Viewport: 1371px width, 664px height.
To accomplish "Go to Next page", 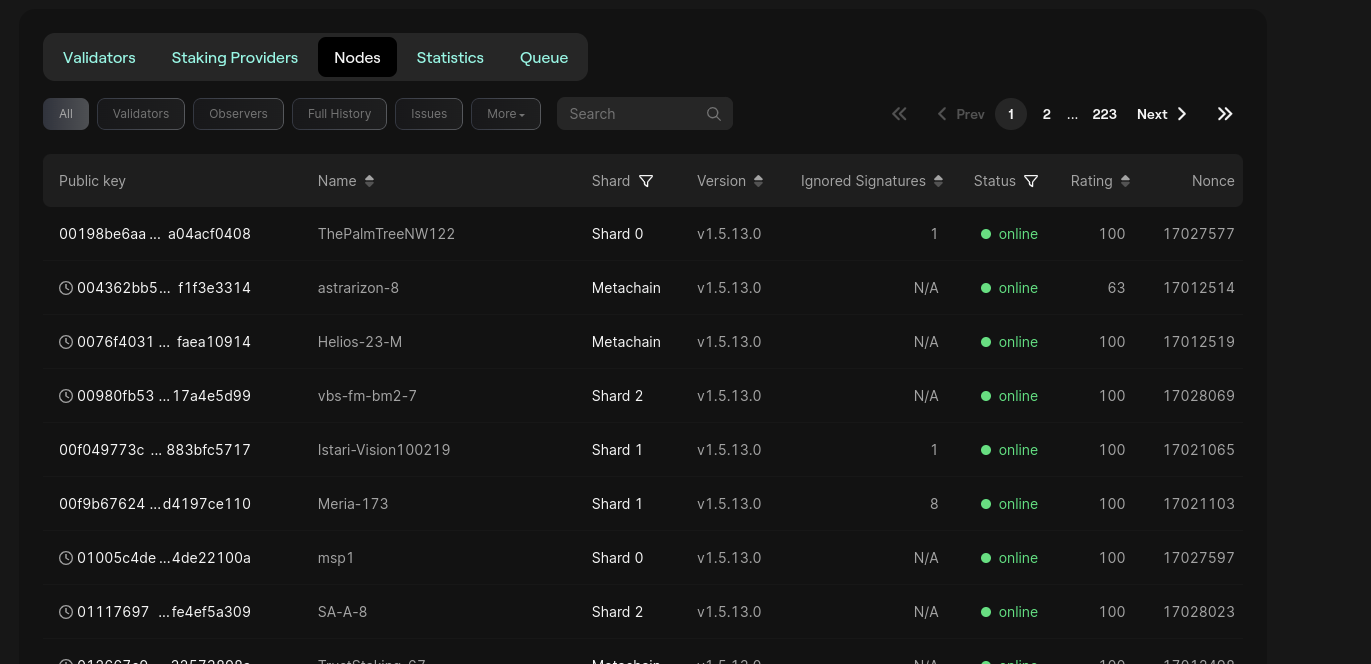I will click(1161, 114).
